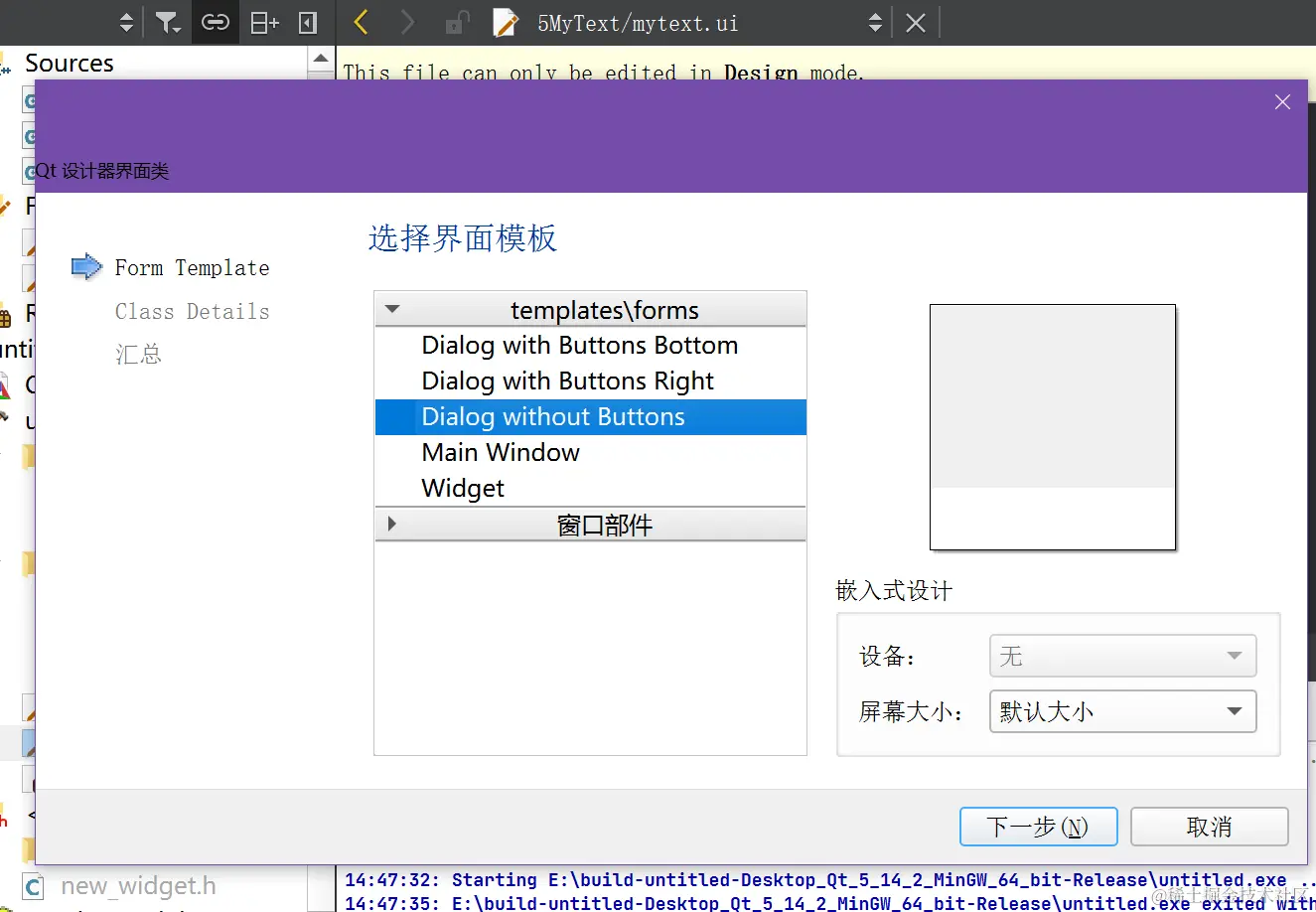This screenshot has width=1316, height=912.
Task: Go to the 汇总 wizard step
Action: 138,354
